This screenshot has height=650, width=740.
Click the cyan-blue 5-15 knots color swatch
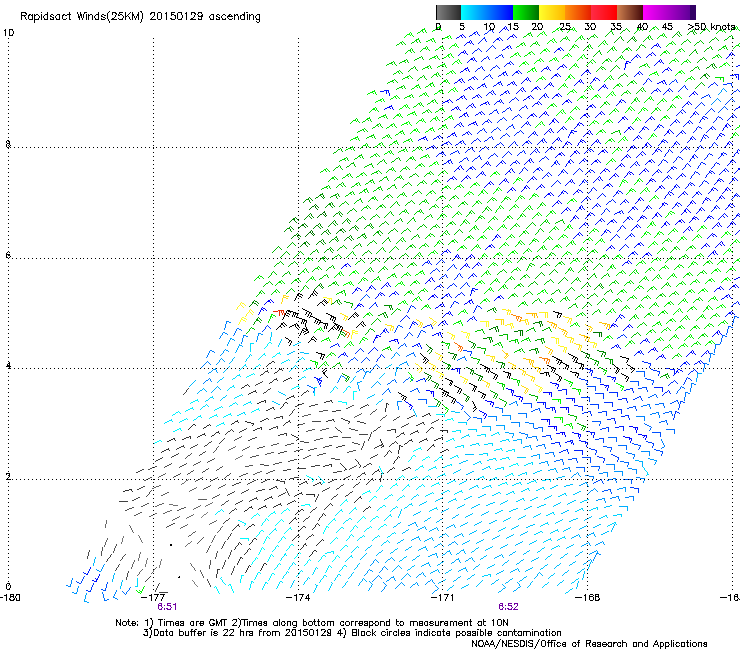pos(487,12)
